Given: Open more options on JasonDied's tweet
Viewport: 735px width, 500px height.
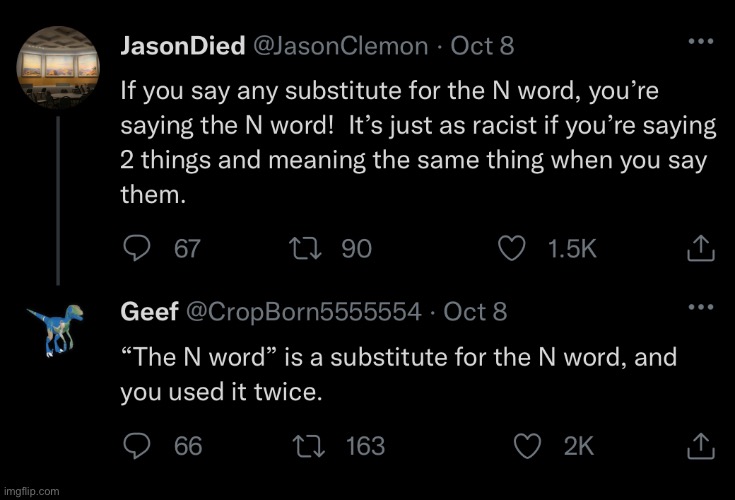Looking at the screenshot, I should tap(701, 42).
